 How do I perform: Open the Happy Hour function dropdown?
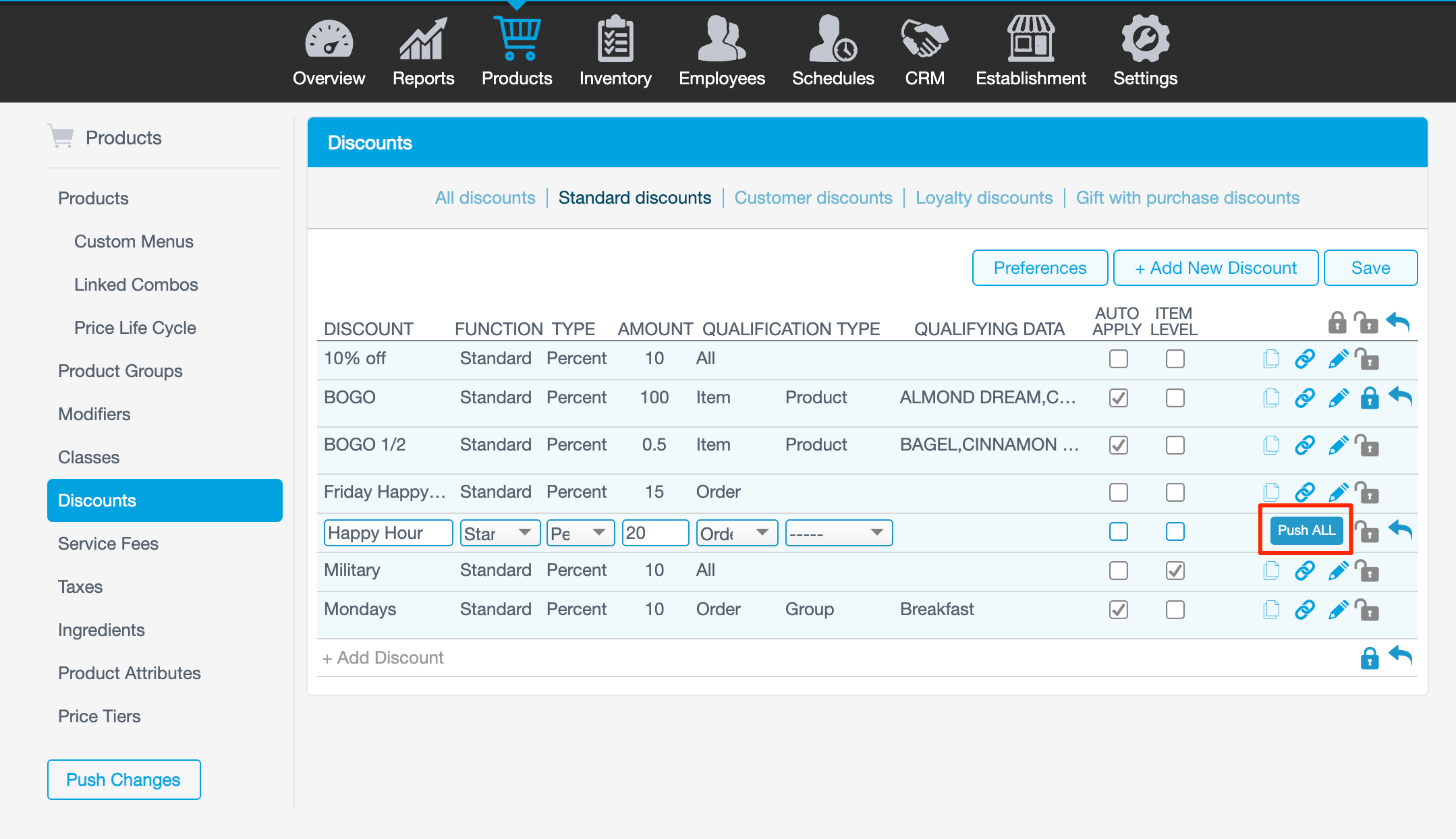tap(500, 533)
